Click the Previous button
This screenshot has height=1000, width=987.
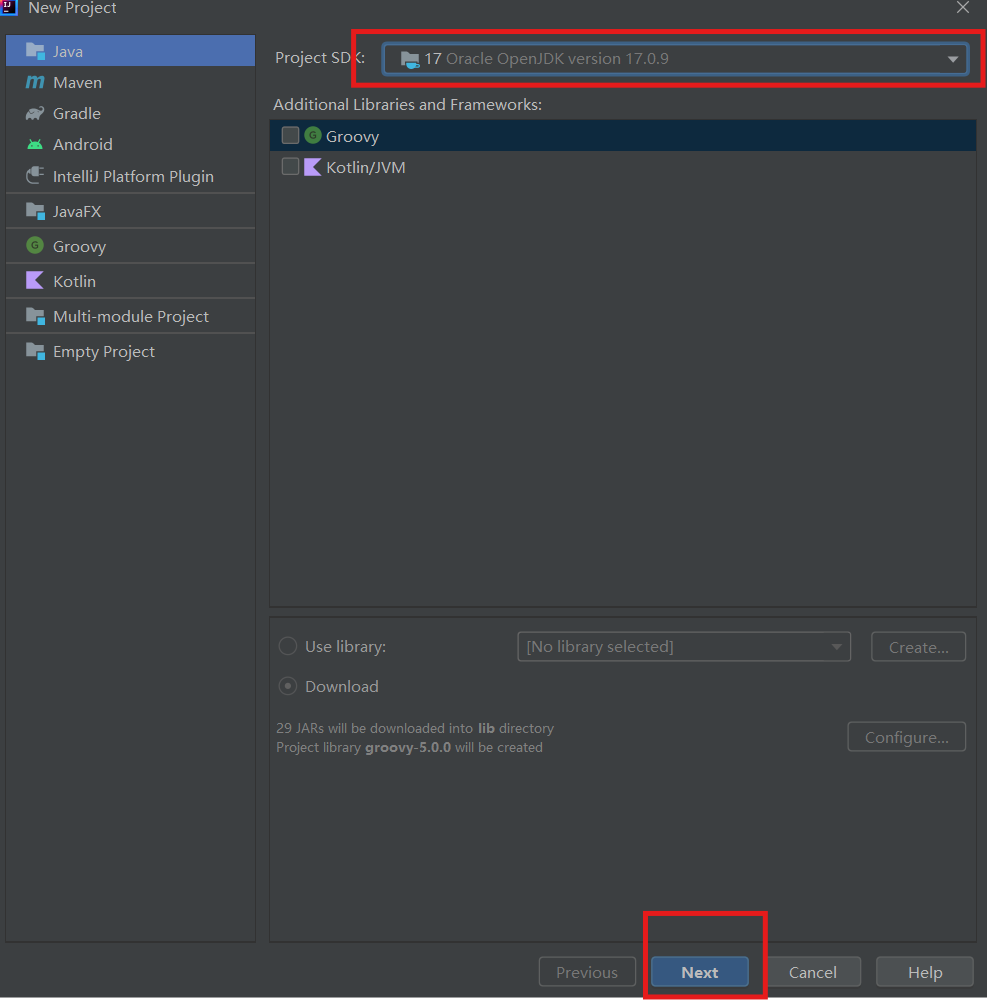(x=587, y=972)
